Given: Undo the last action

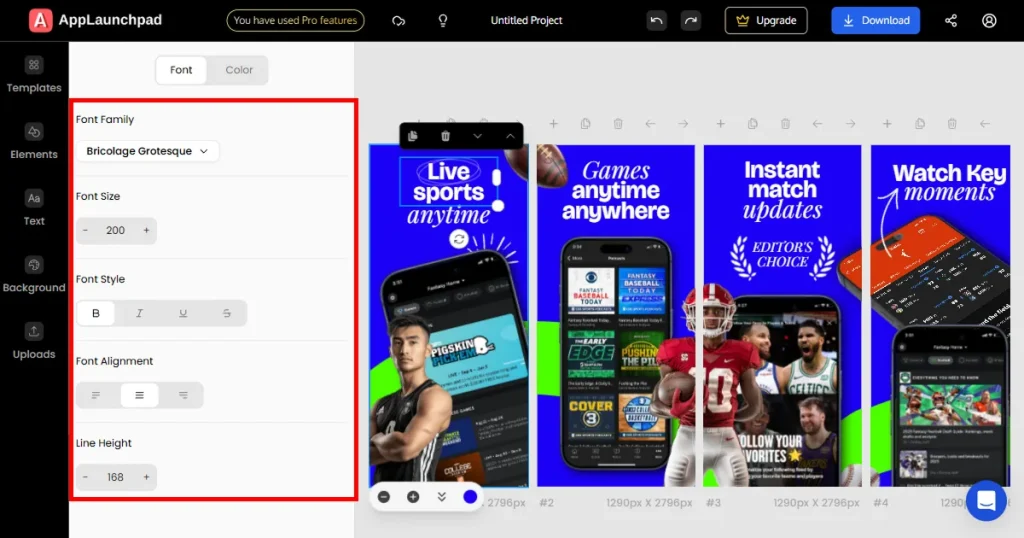Looking at the screenshot, I should click(656, 21).
